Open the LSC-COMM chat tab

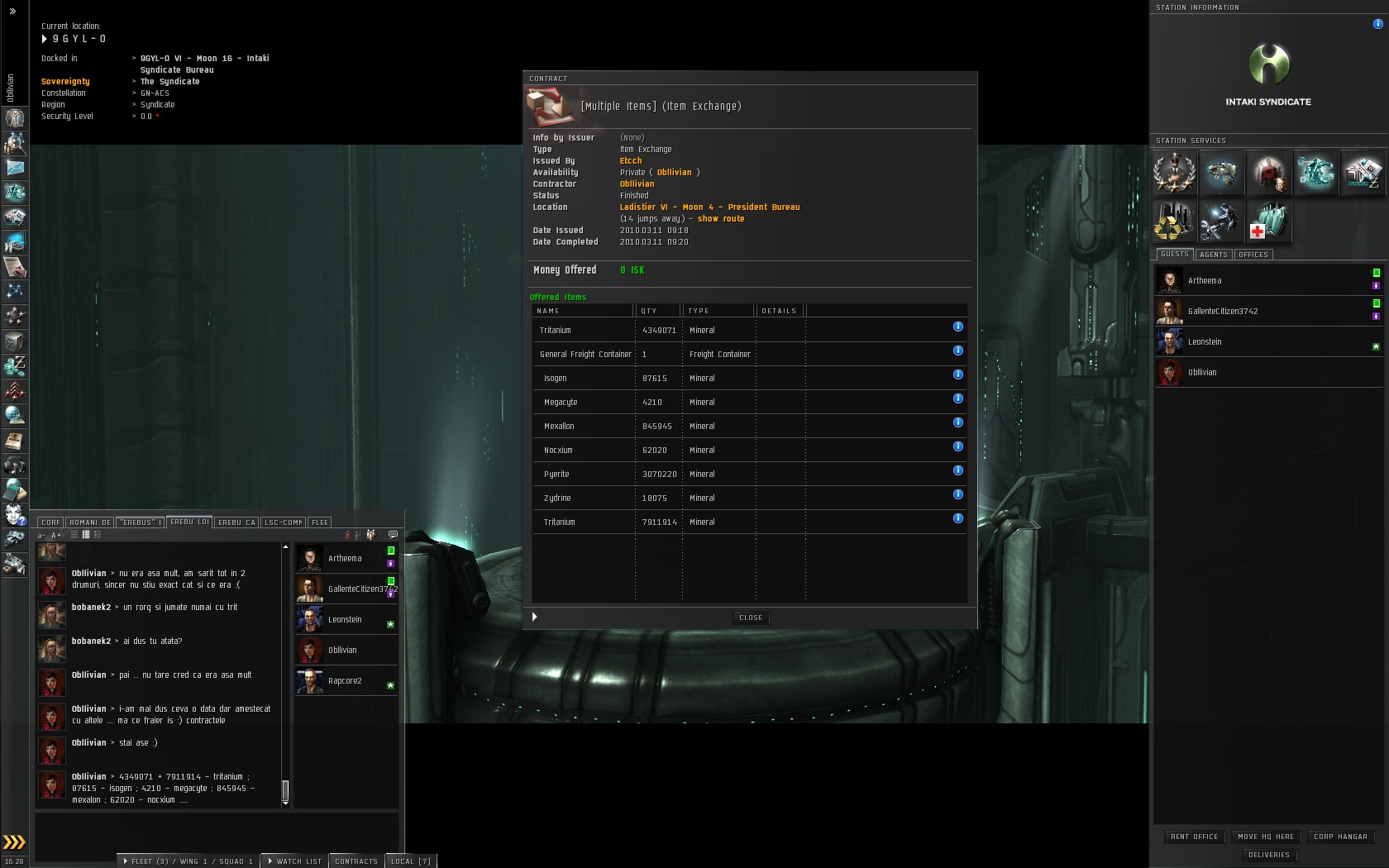[284, 522]
